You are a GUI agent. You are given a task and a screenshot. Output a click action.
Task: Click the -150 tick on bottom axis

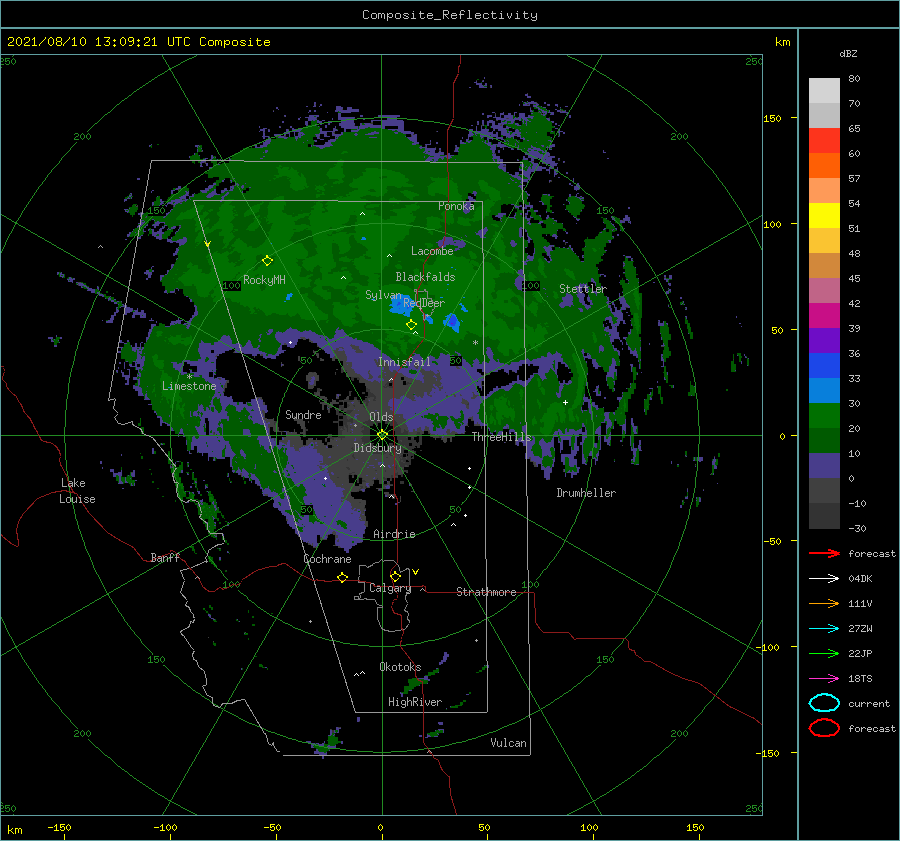(x=59, y=827)
